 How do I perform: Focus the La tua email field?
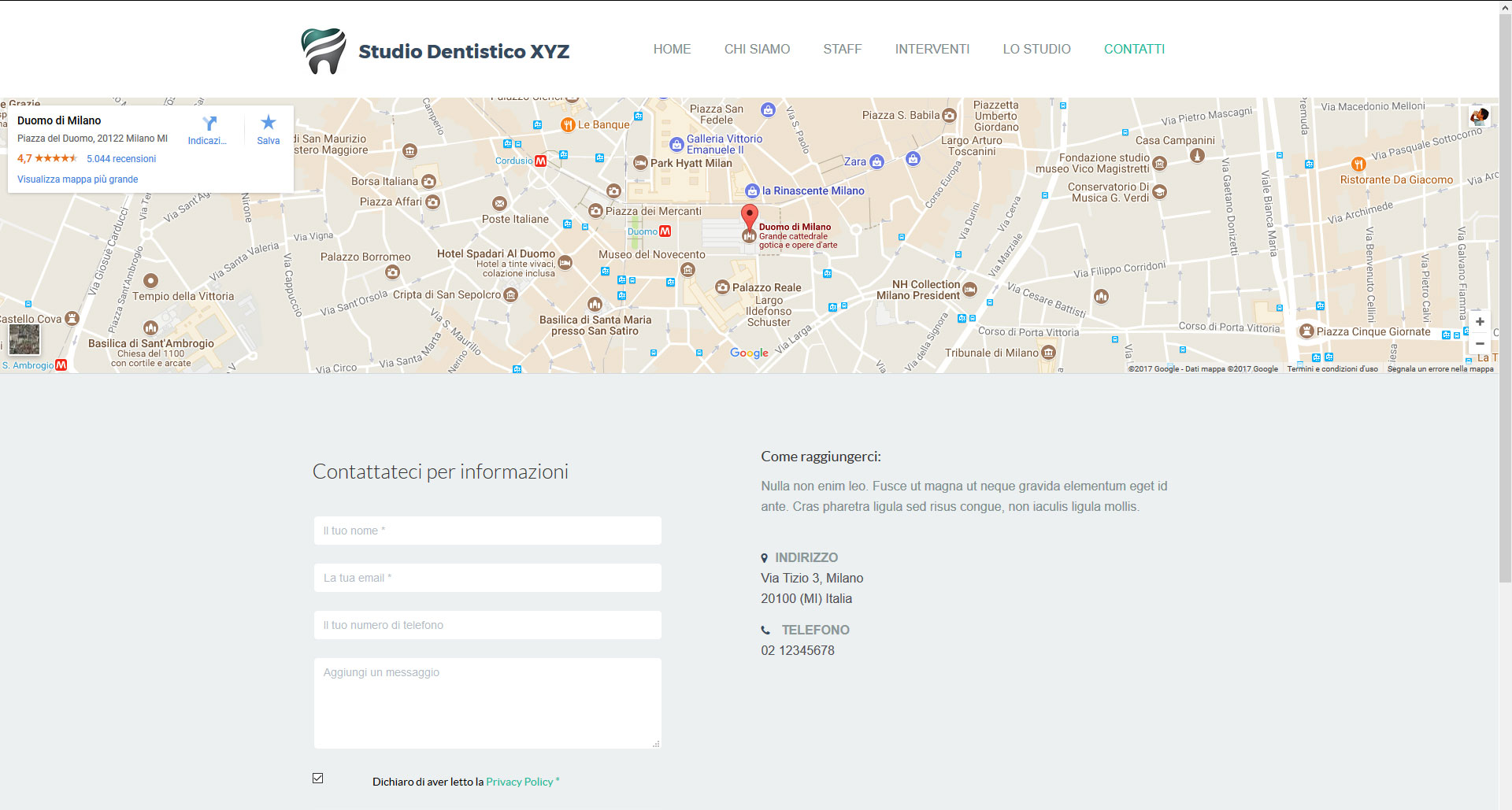[x=487, y=578]
